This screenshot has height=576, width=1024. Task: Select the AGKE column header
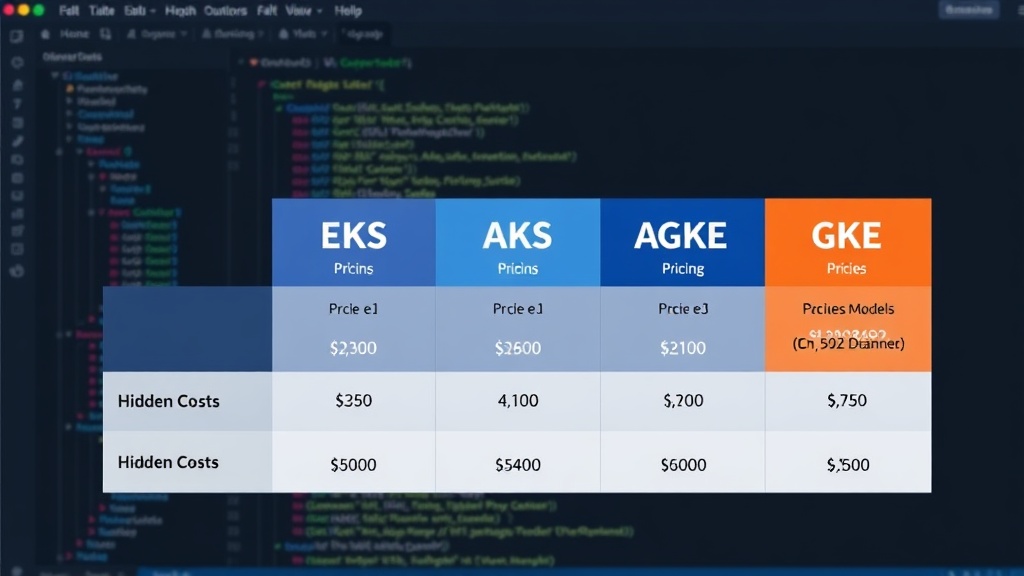682,242
